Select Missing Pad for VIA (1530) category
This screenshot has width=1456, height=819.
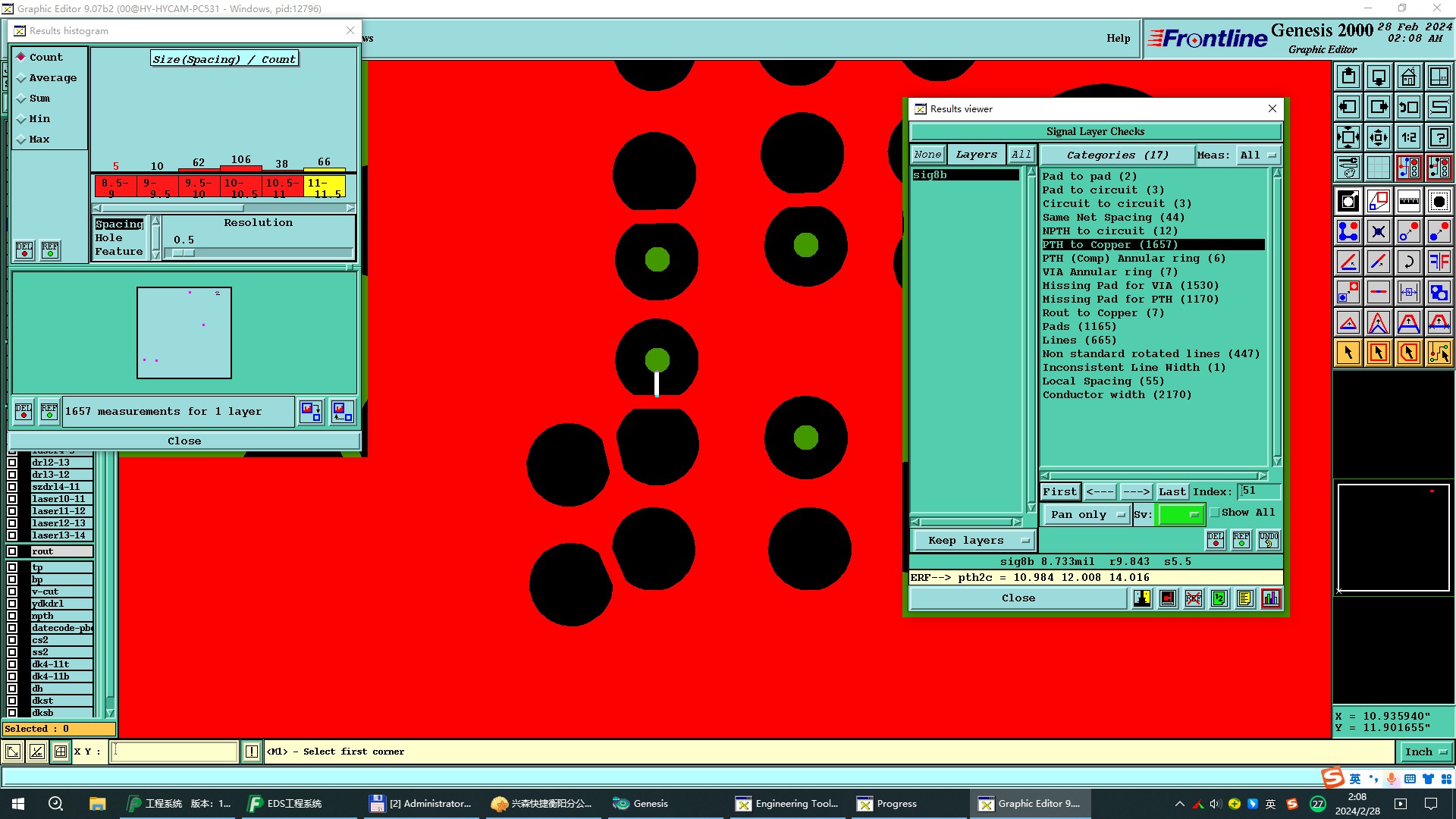(1130, 286)
